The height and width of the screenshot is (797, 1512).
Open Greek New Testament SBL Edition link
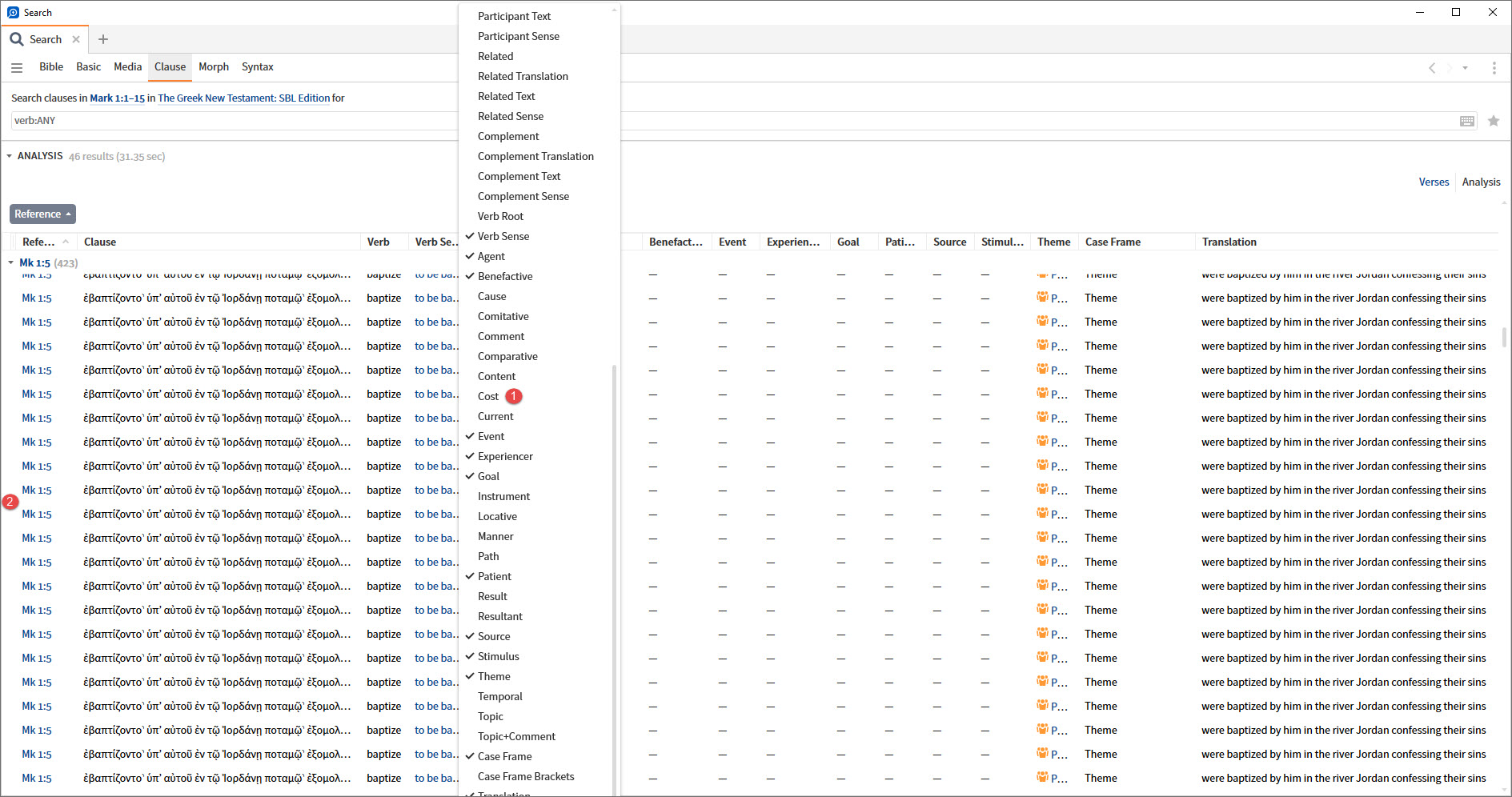click(x=244, y=98)
